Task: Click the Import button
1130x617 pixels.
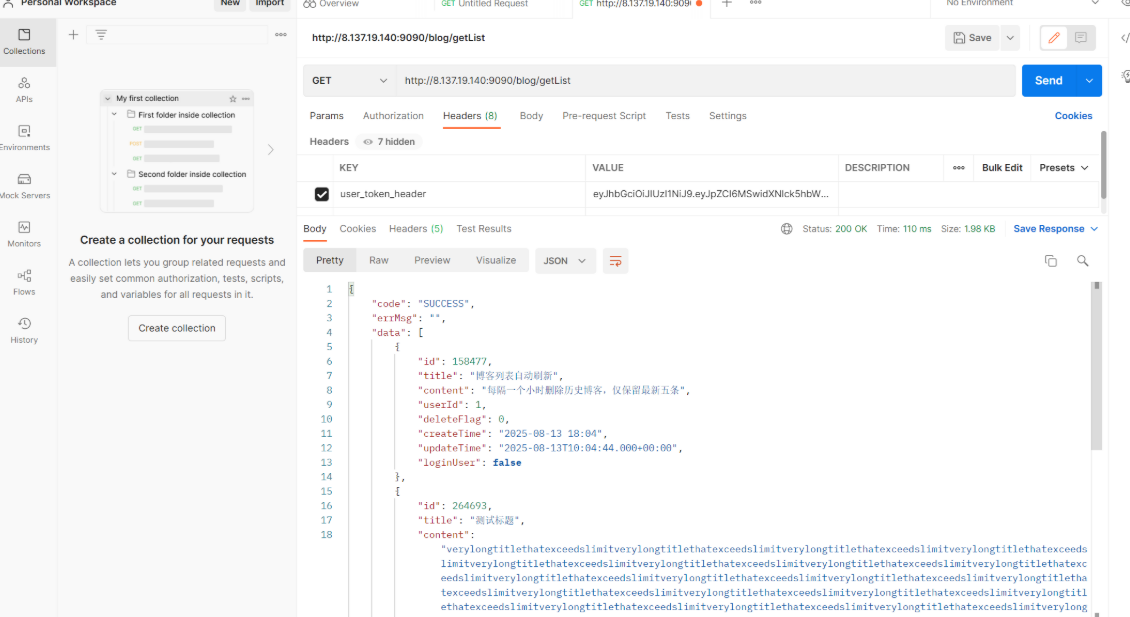Action: (270, 4)
